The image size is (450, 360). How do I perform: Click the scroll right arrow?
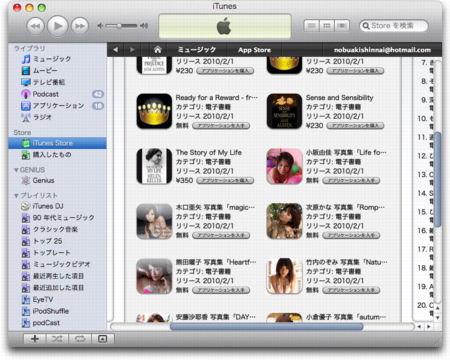click(428, 327)
